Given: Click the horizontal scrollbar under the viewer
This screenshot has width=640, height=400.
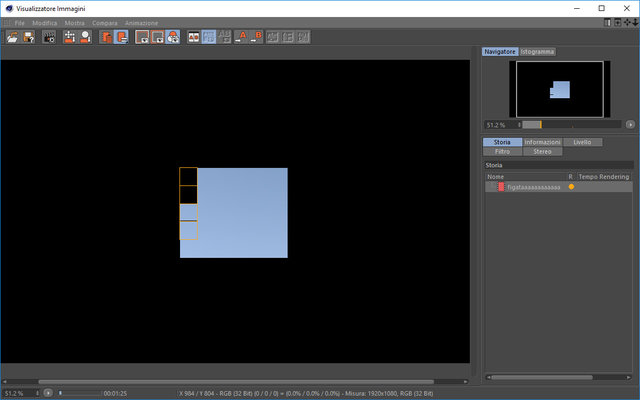Looking at the screenshot, I should 236,382.
